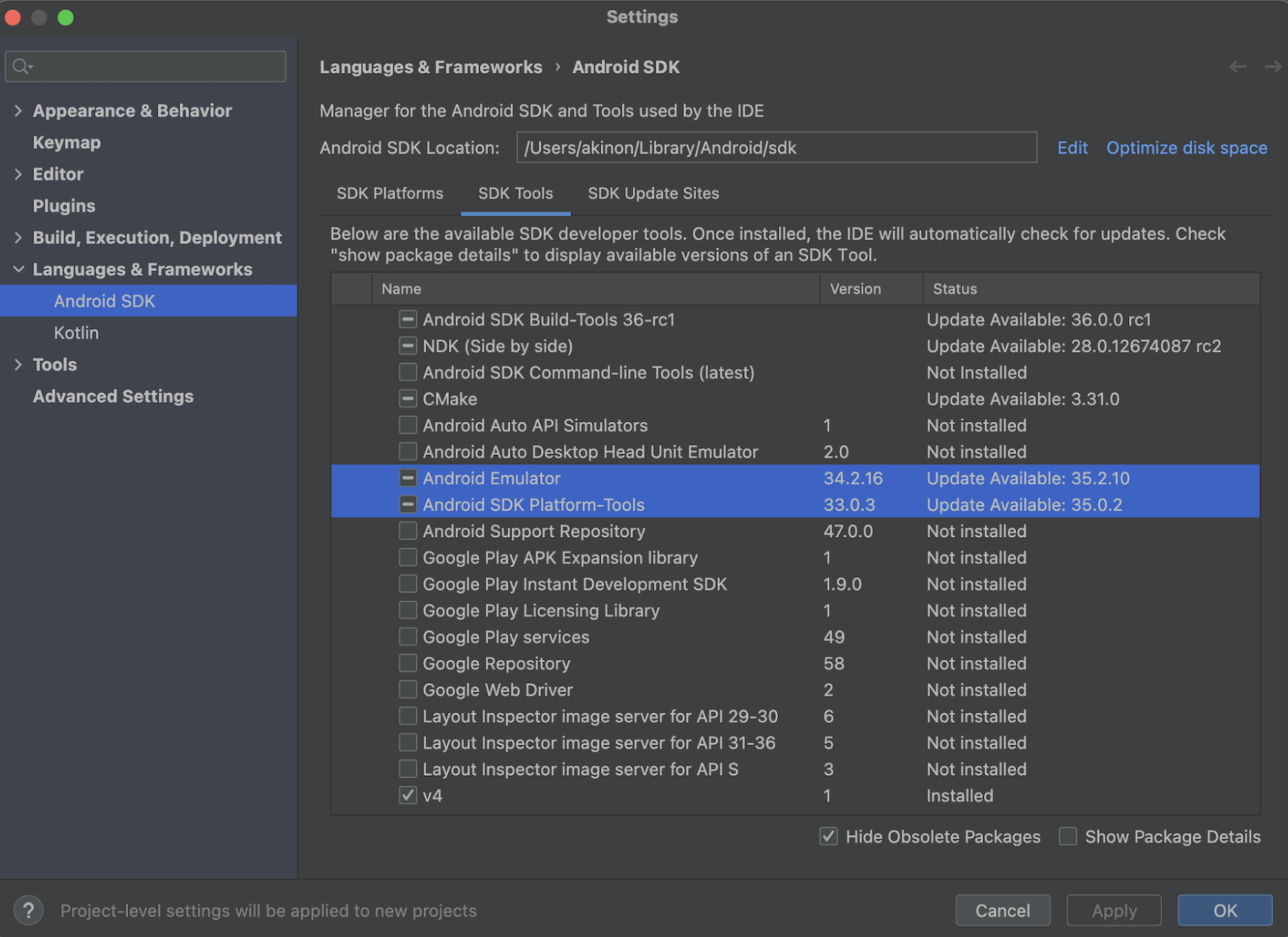Click the OK button

point(1225,910)
